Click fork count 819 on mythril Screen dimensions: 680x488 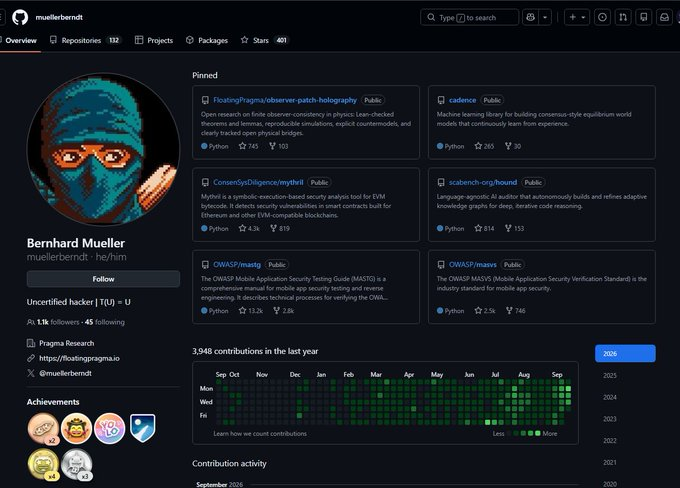(280, 228)
